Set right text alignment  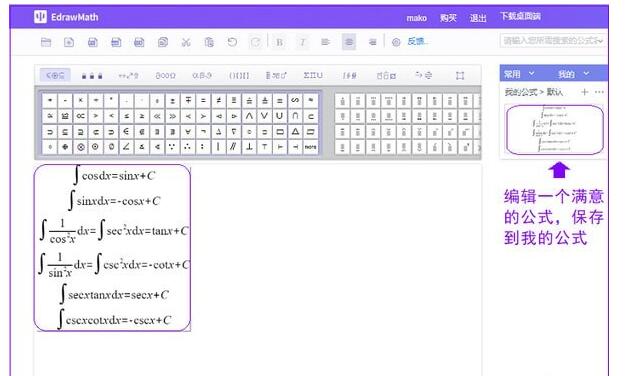click(x=372, y=42)
